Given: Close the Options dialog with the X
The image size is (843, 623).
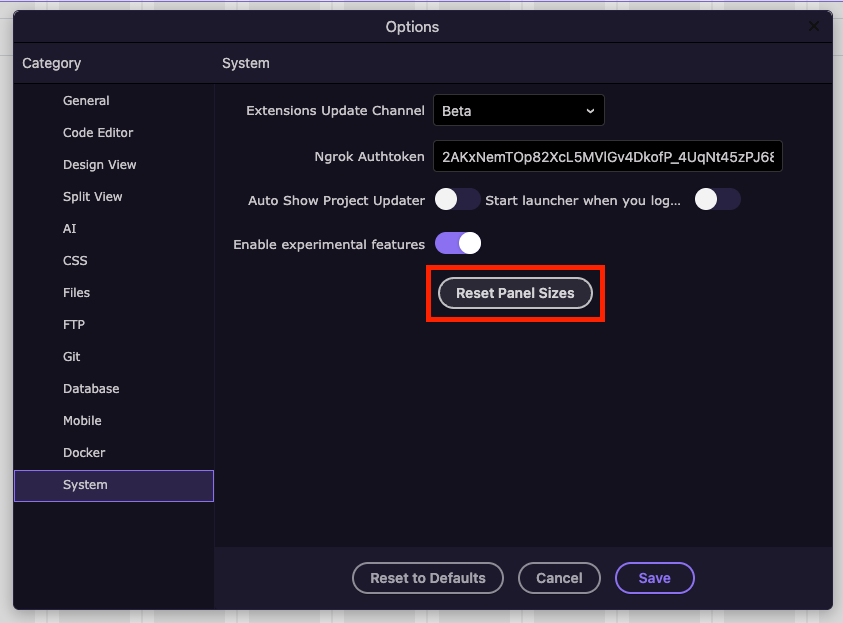Looking at the screenshot, I should pyautogui.click(x=814, y=26).
